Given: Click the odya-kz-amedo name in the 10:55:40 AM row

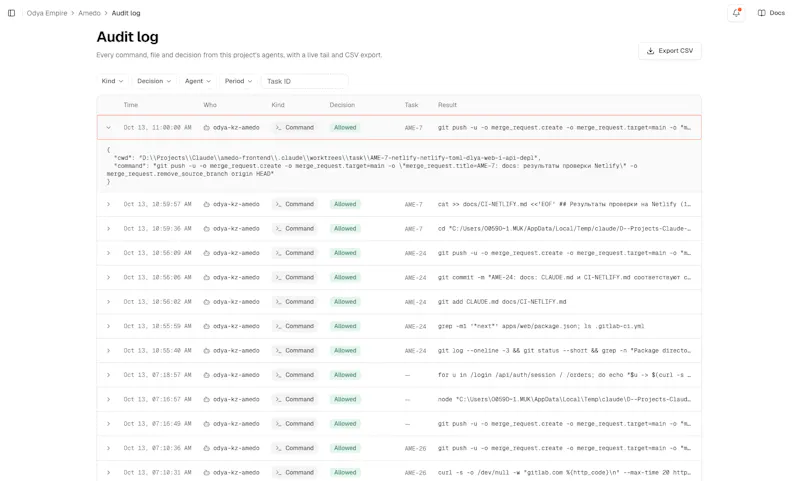Looking at the screenshot, I should click(236, 350).
